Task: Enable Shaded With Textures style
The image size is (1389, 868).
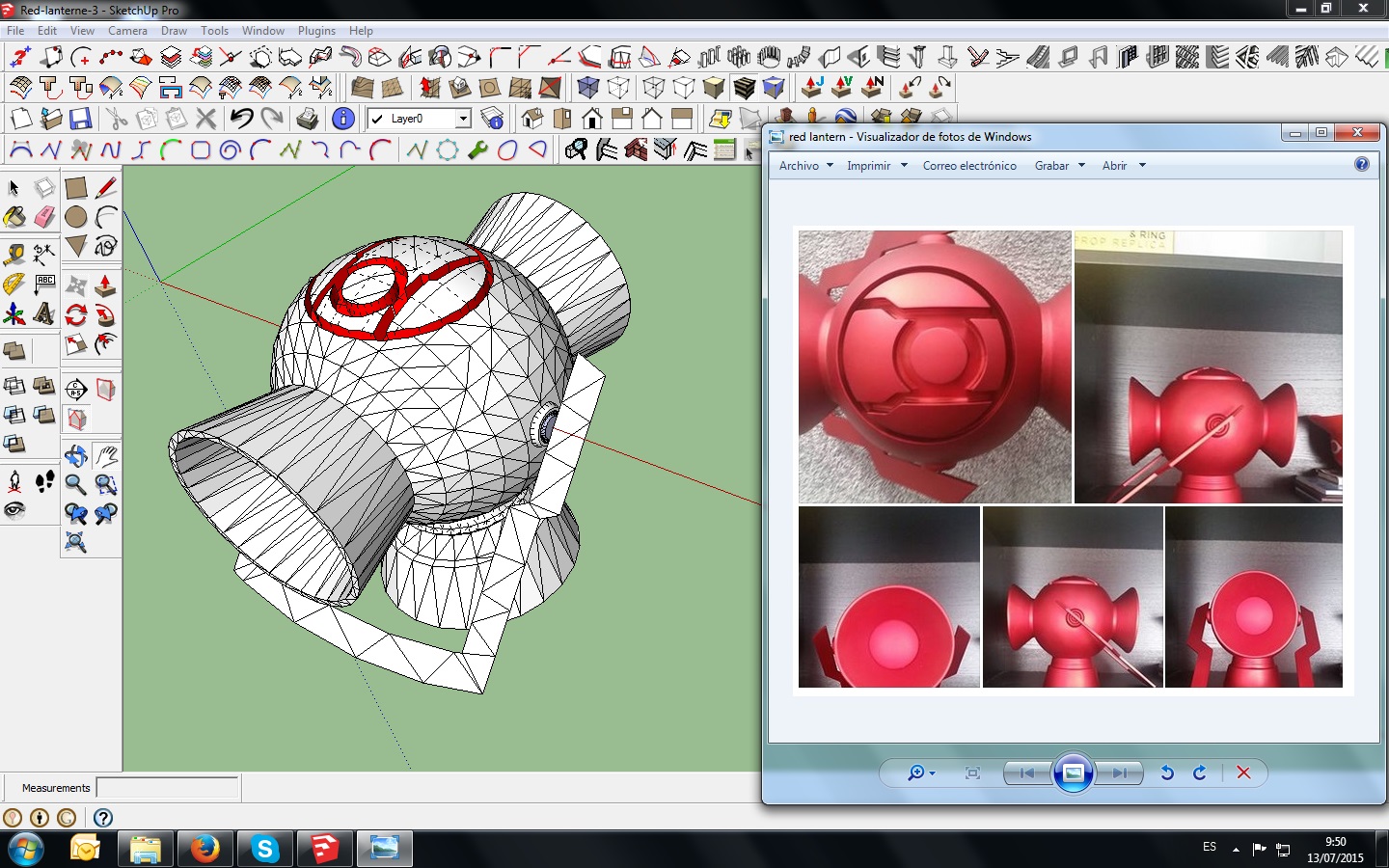Action: 744,89
